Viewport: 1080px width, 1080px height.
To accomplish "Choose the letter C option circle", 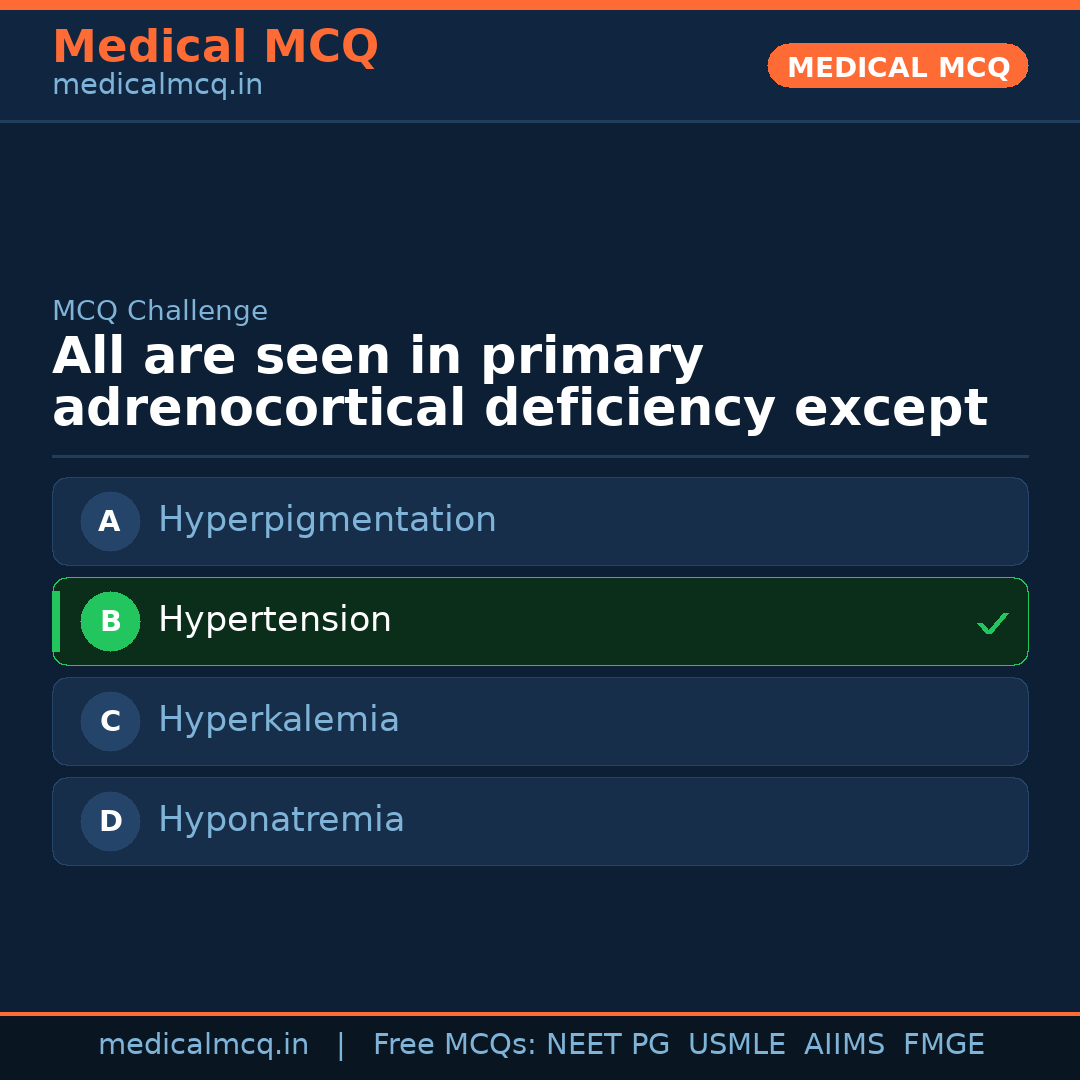I will pos(110,721).
